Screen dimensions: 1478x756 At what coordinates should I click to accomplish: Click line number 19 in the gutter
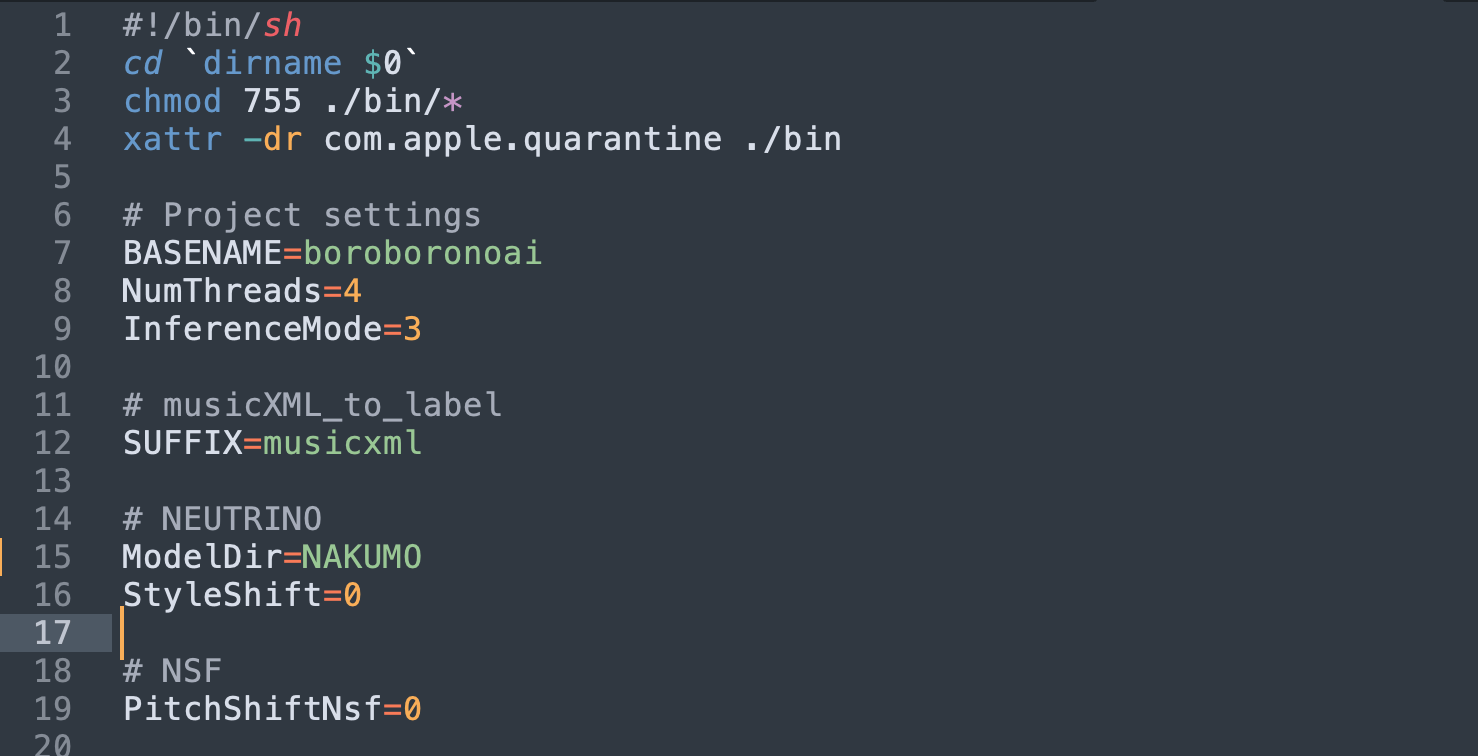pyautogui.click(x=53, y=709)
